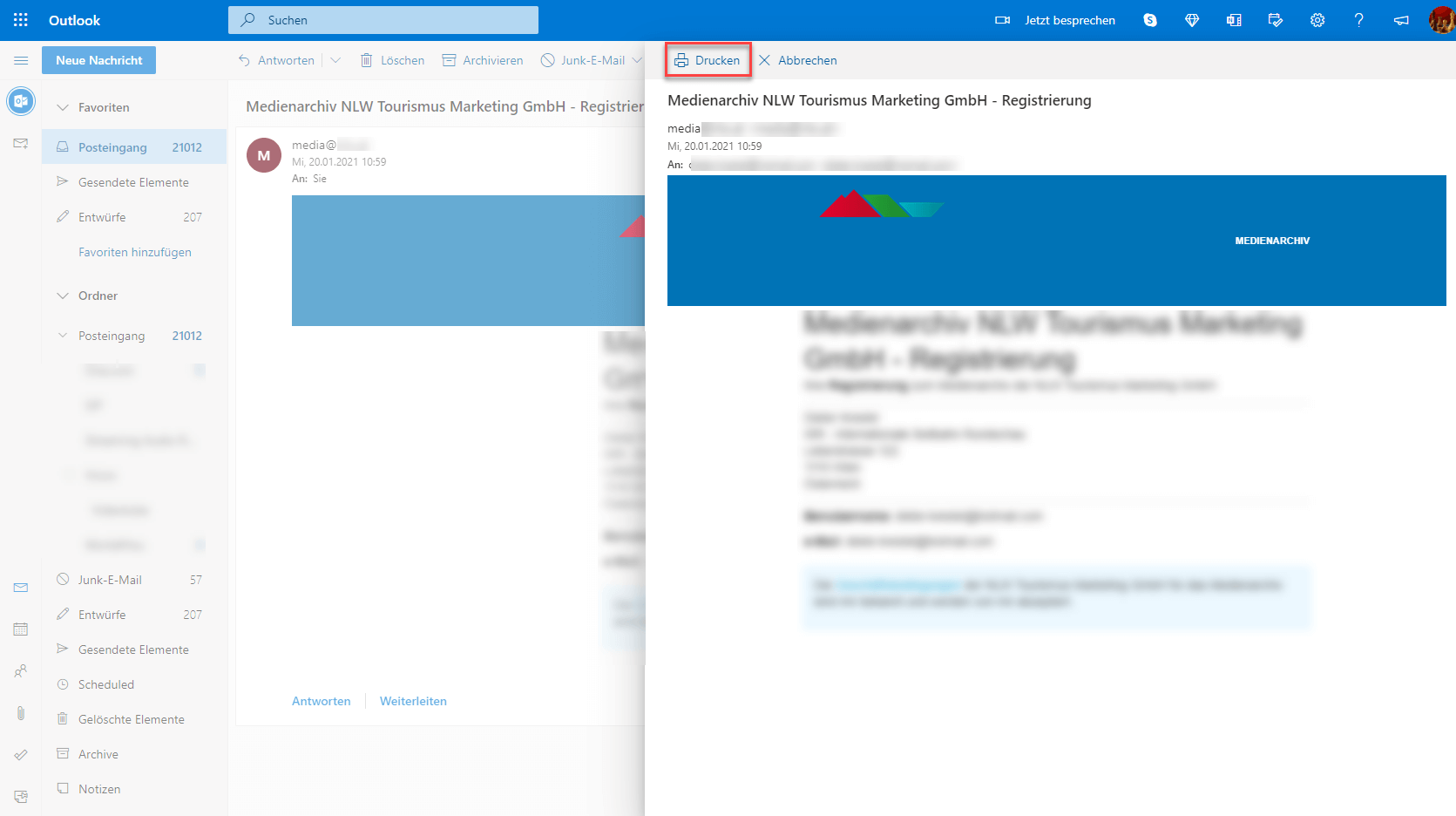Image resolution: width=1456 pixels, height=816 pixels.
Task: Click Favoriten hinzufügen link
Action: pos(135,252)
